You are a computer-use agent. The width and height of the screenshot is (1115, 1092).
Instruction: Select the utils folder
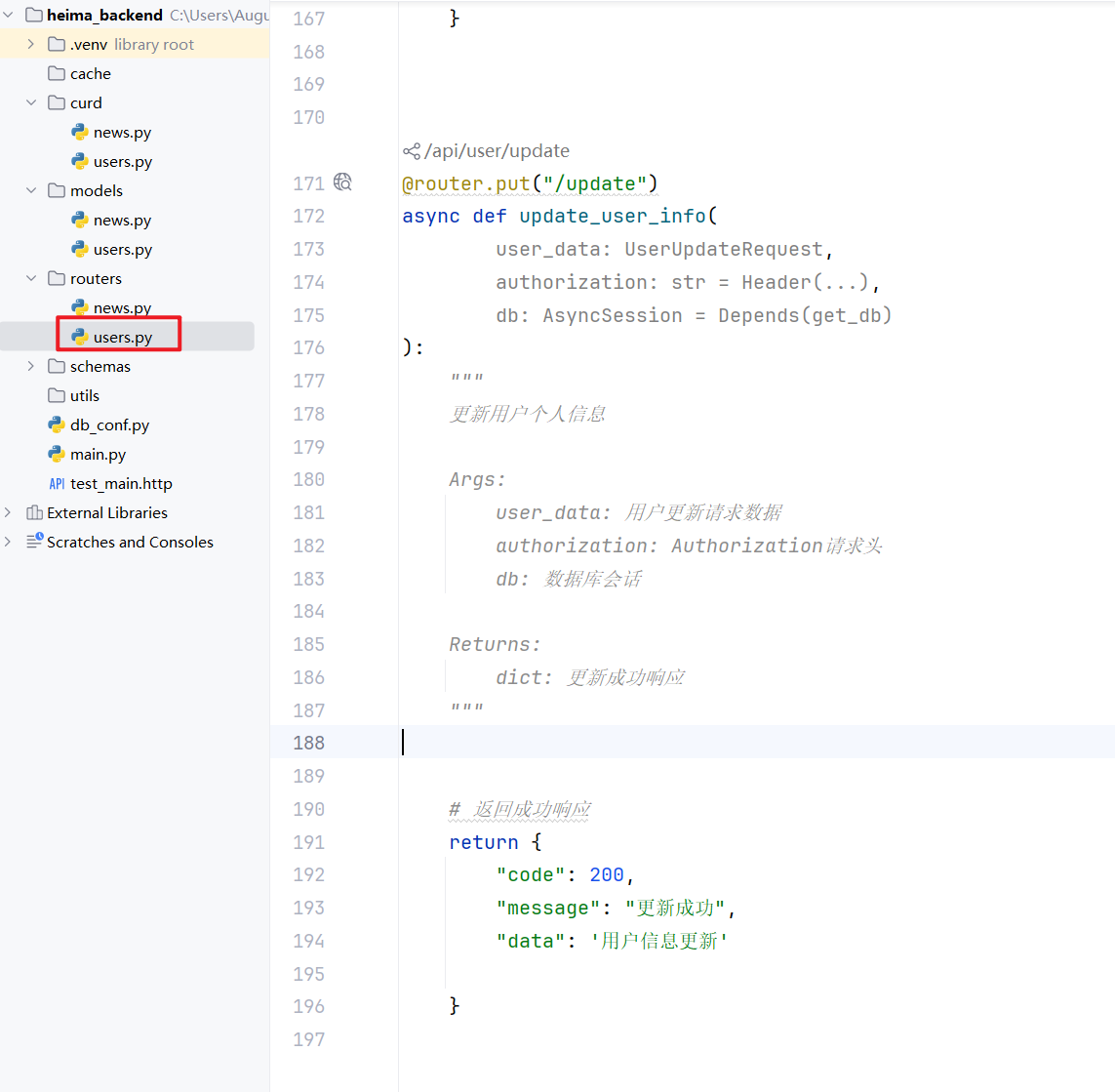tap(84, 396)
